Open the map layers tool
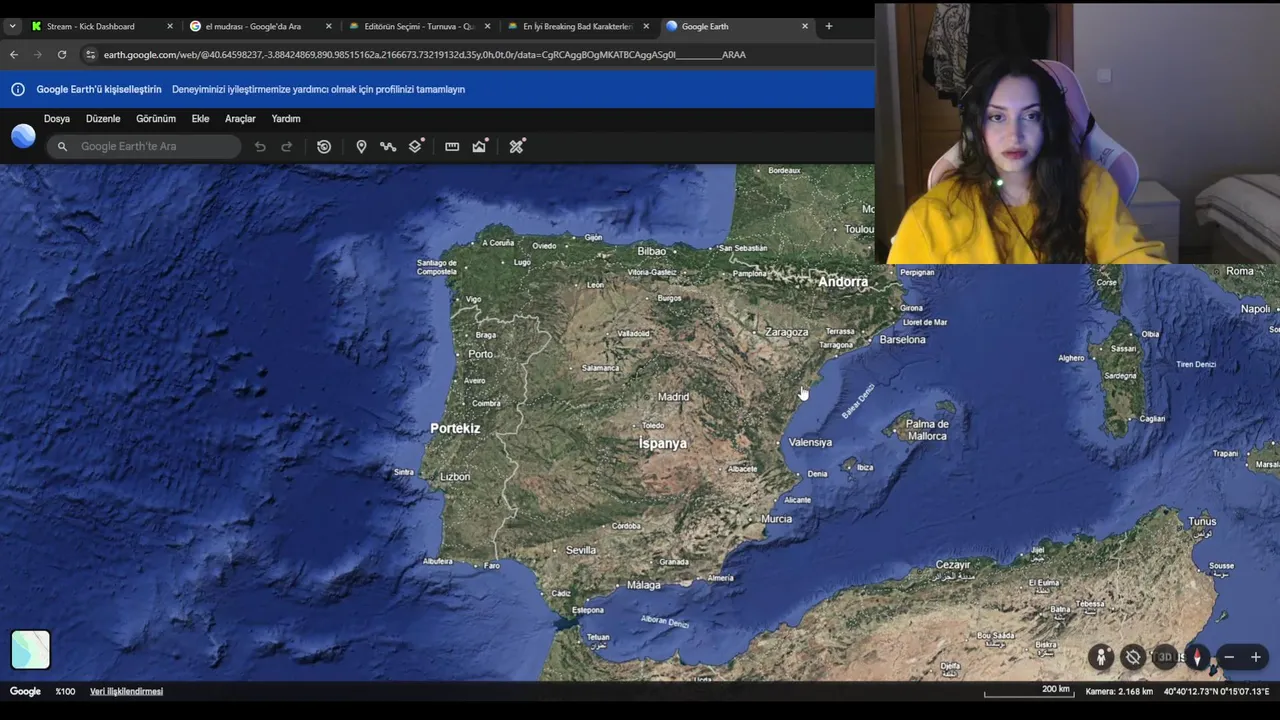 click(416, 146)
